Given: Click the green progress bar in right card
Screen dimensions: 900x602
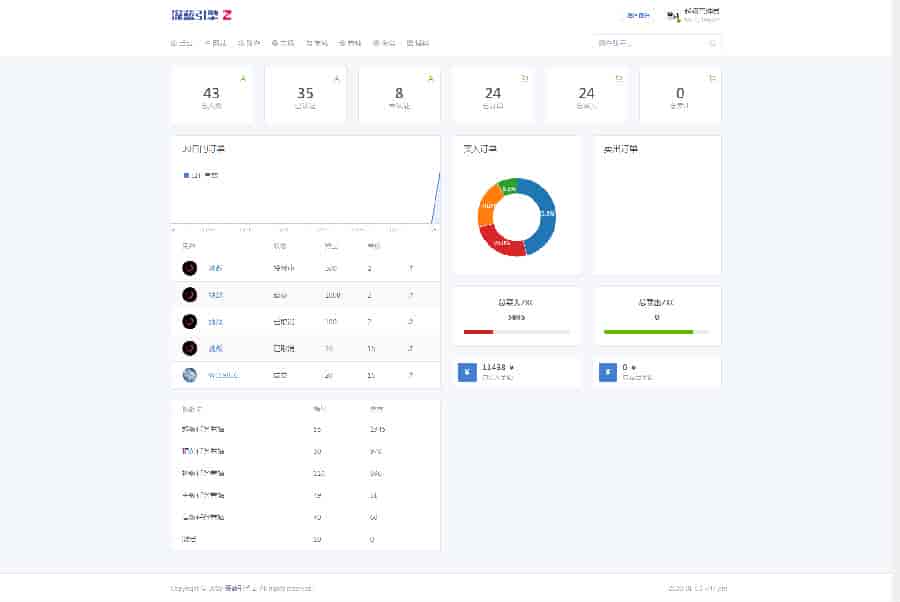Looking at the screenshot, I should pos(649,332).
